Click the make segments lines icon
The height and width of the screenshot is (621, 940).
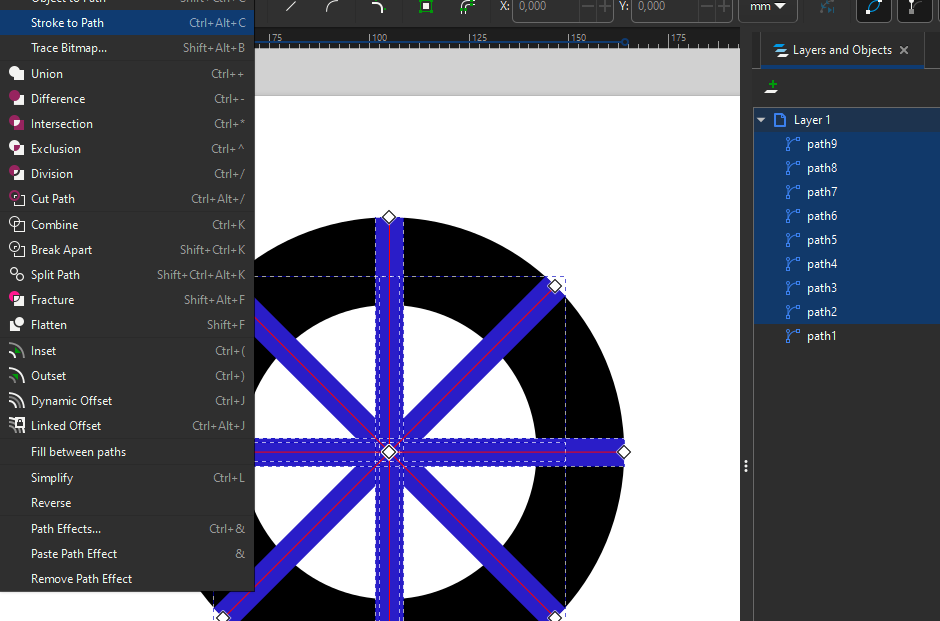click(x=291, y=7)
